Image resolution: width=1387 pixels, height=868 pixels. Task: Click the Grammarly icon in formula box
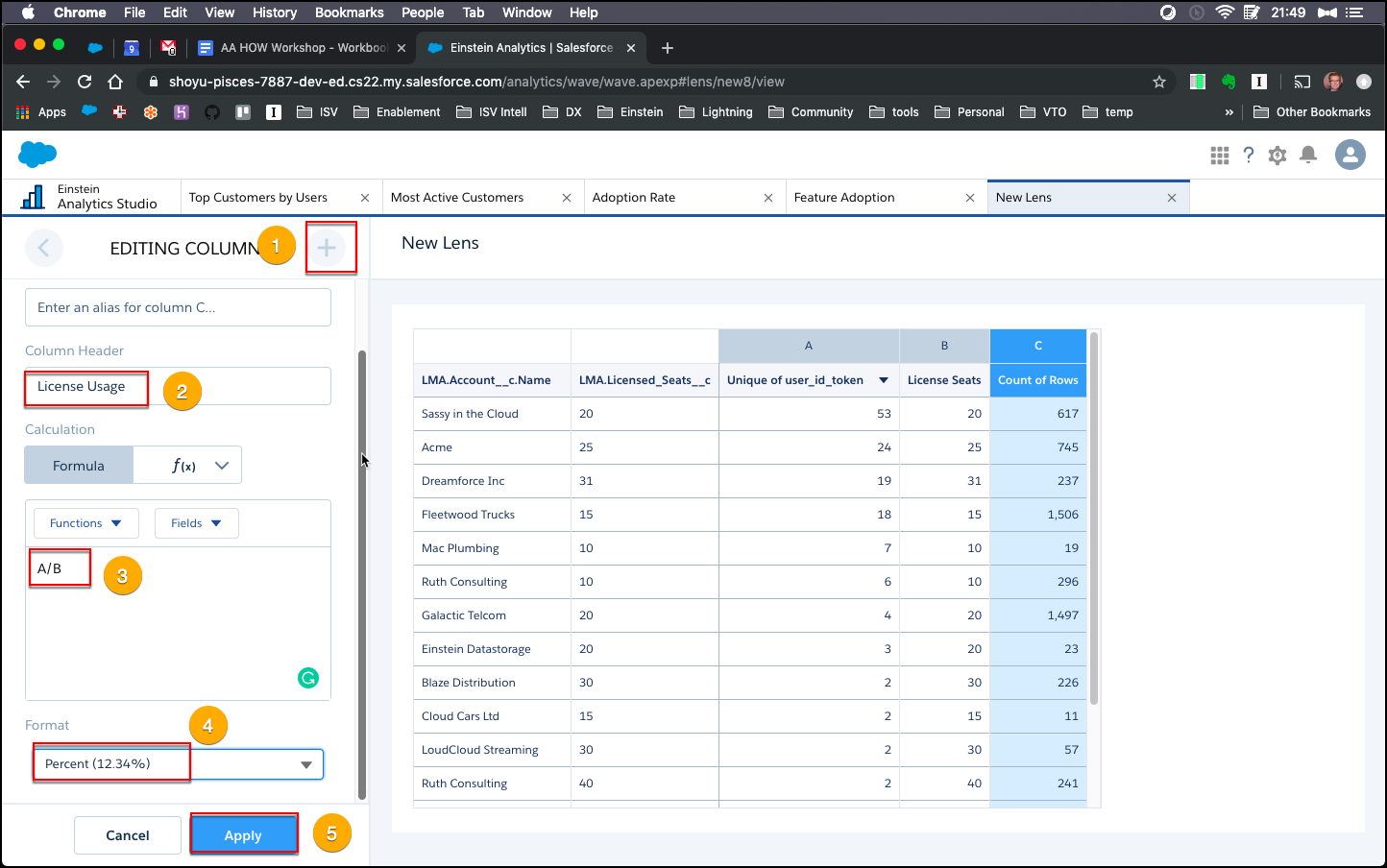pyautogui.click(x=308, y=678)
